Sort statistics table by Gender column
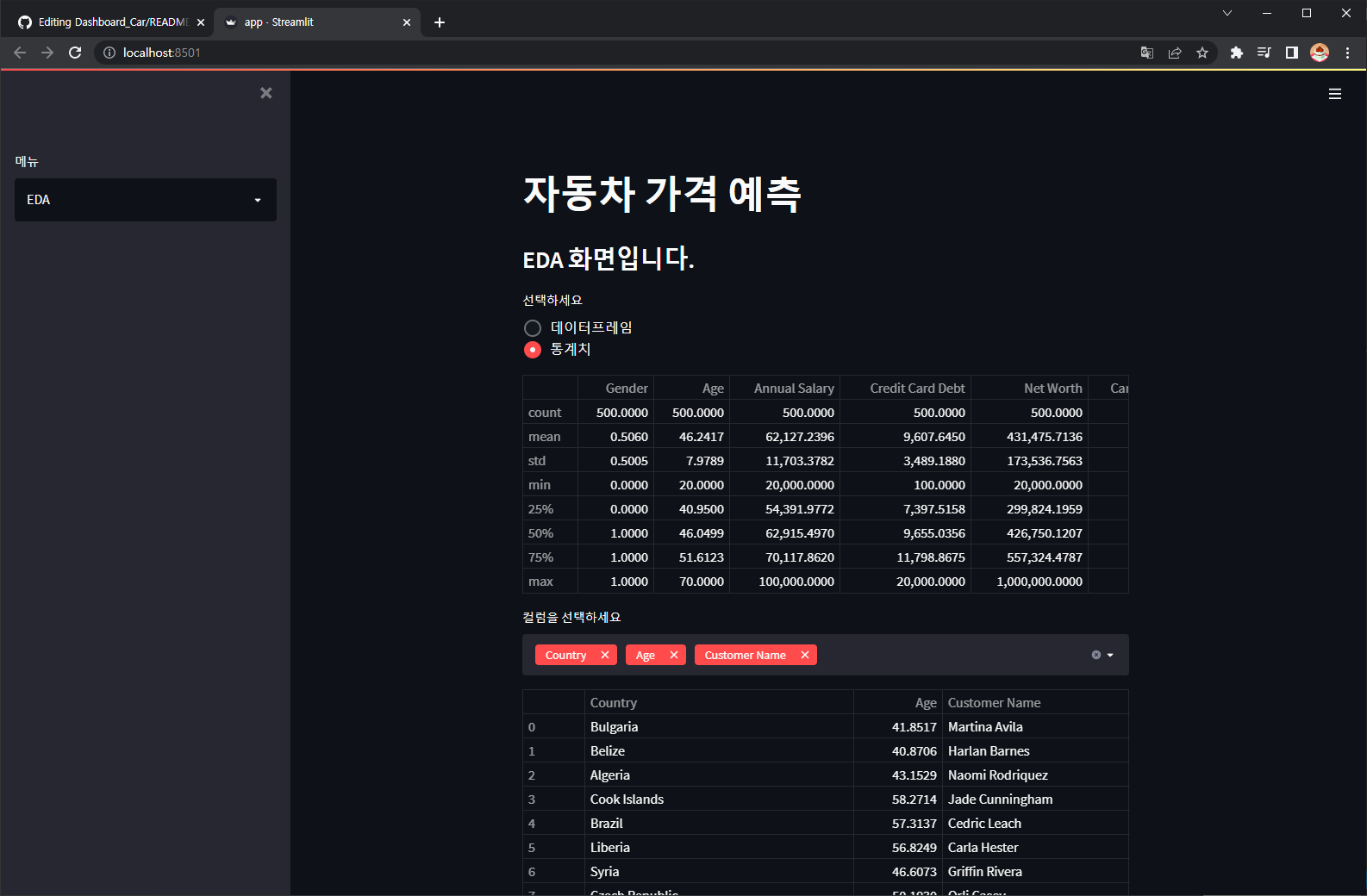The width and height of the screenshot is (1367, 896). pyautogui.click(x=615, y=389)
